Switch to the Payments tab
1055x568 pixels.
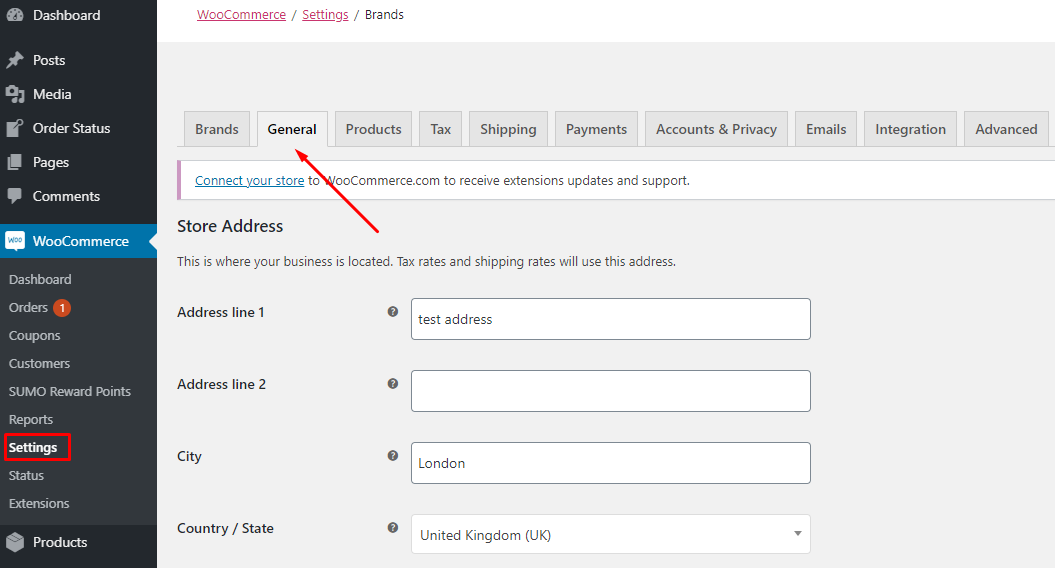[596, 129]
